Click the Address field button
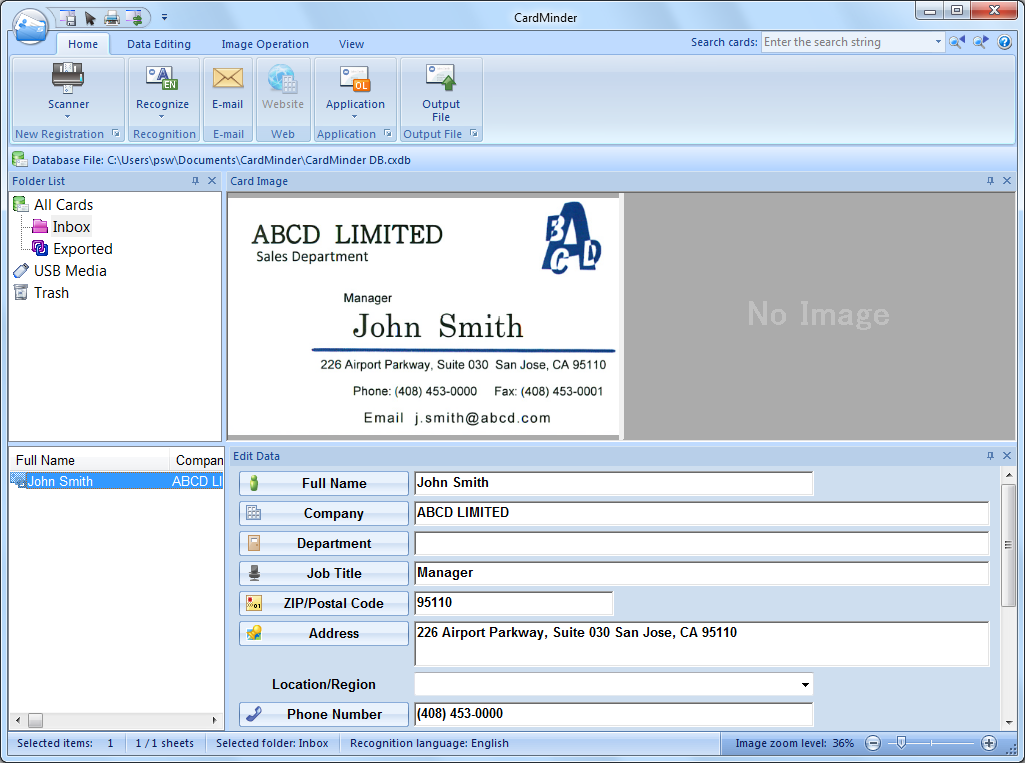1025x763 pixels. point(324,634)
